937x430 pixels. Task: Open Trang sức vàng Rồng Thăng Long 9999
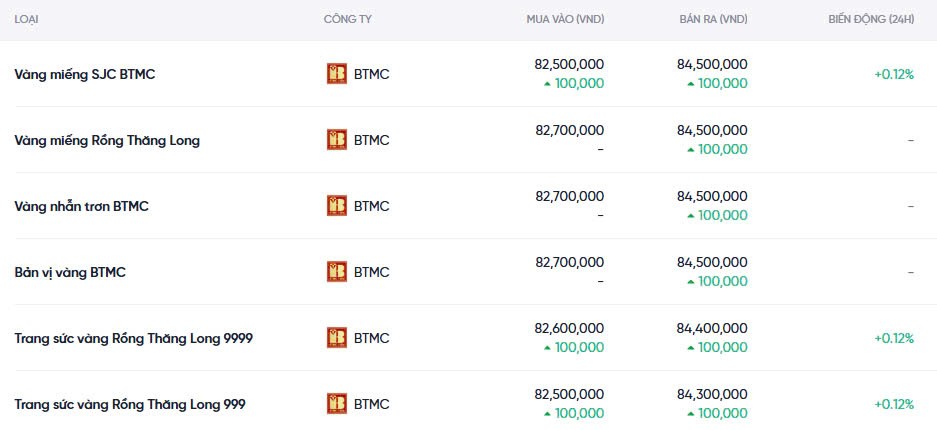tap(133, 338)
